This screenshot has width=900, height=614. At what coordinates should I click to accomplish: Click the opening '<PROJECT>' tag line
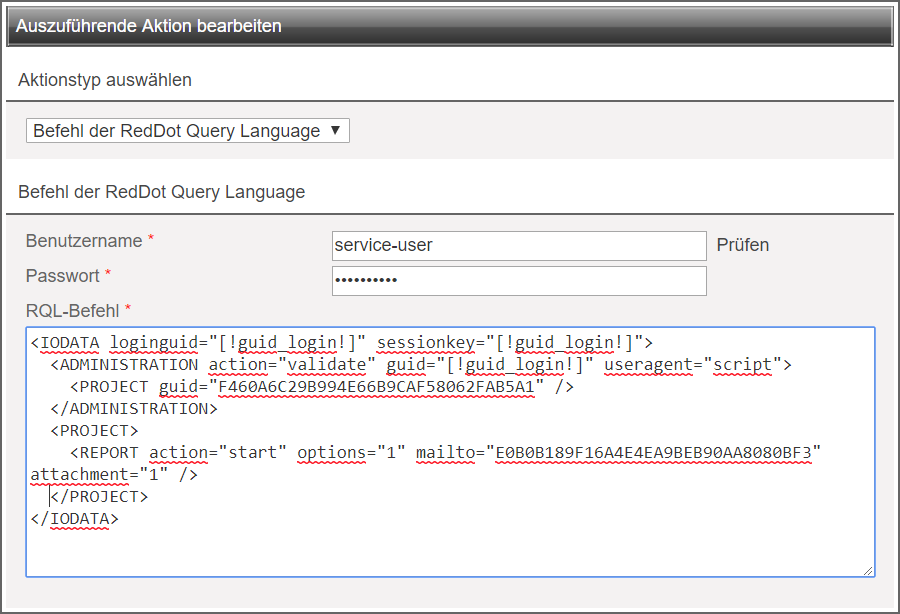(x=95, y=430)
